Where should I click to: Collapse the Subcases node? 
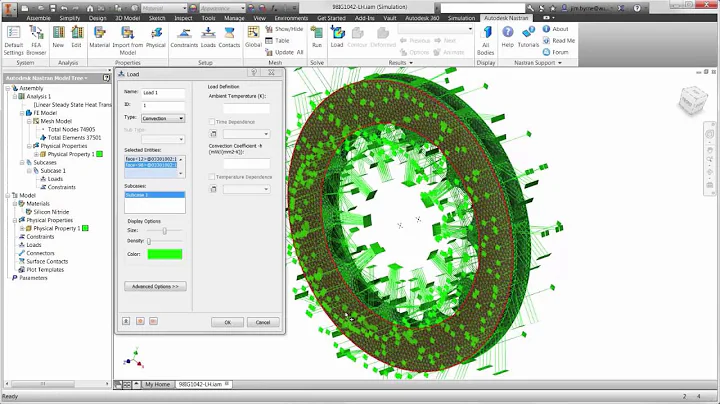(22, 163)
